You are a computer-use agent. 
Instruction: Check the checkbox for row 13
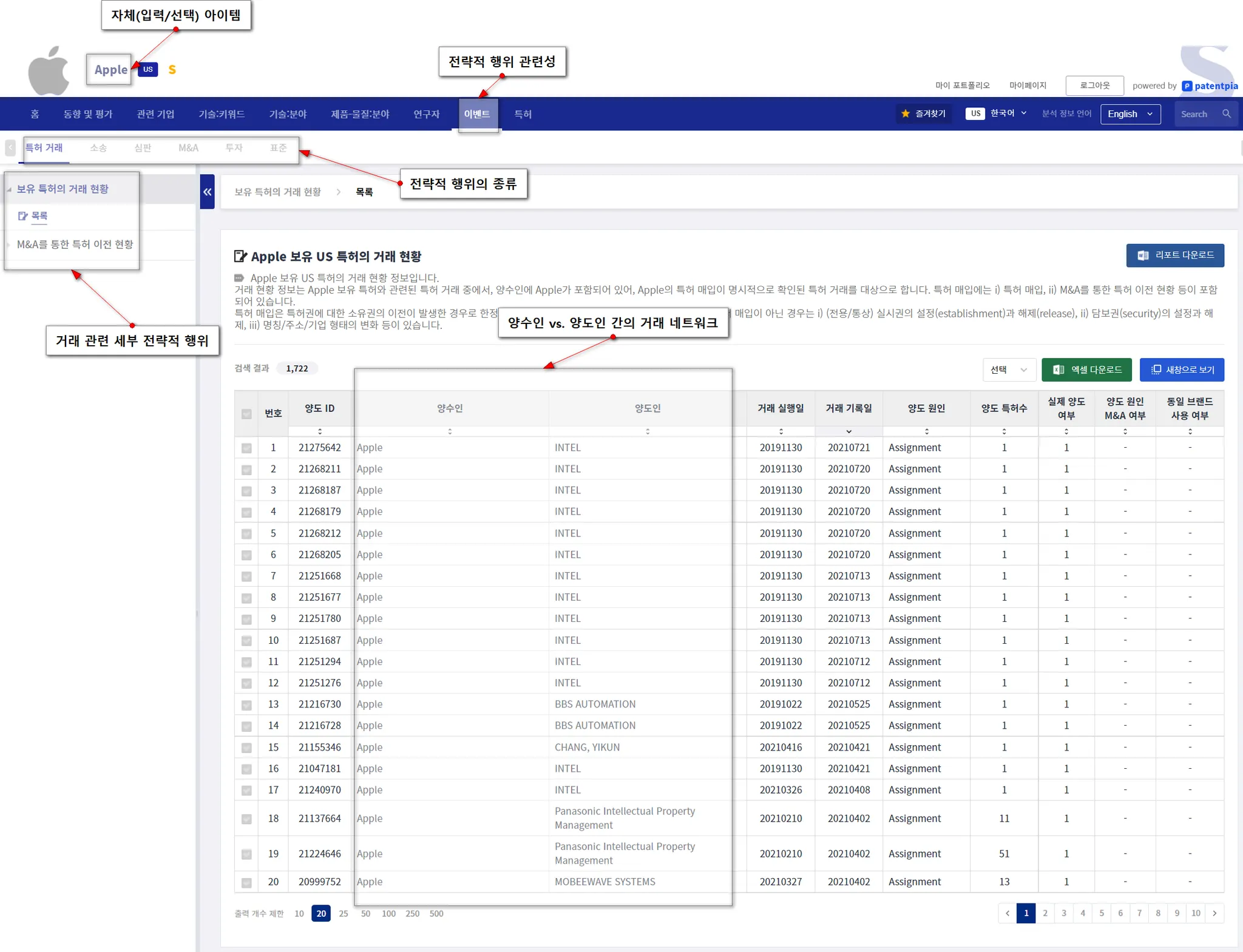tap(246, 705)
